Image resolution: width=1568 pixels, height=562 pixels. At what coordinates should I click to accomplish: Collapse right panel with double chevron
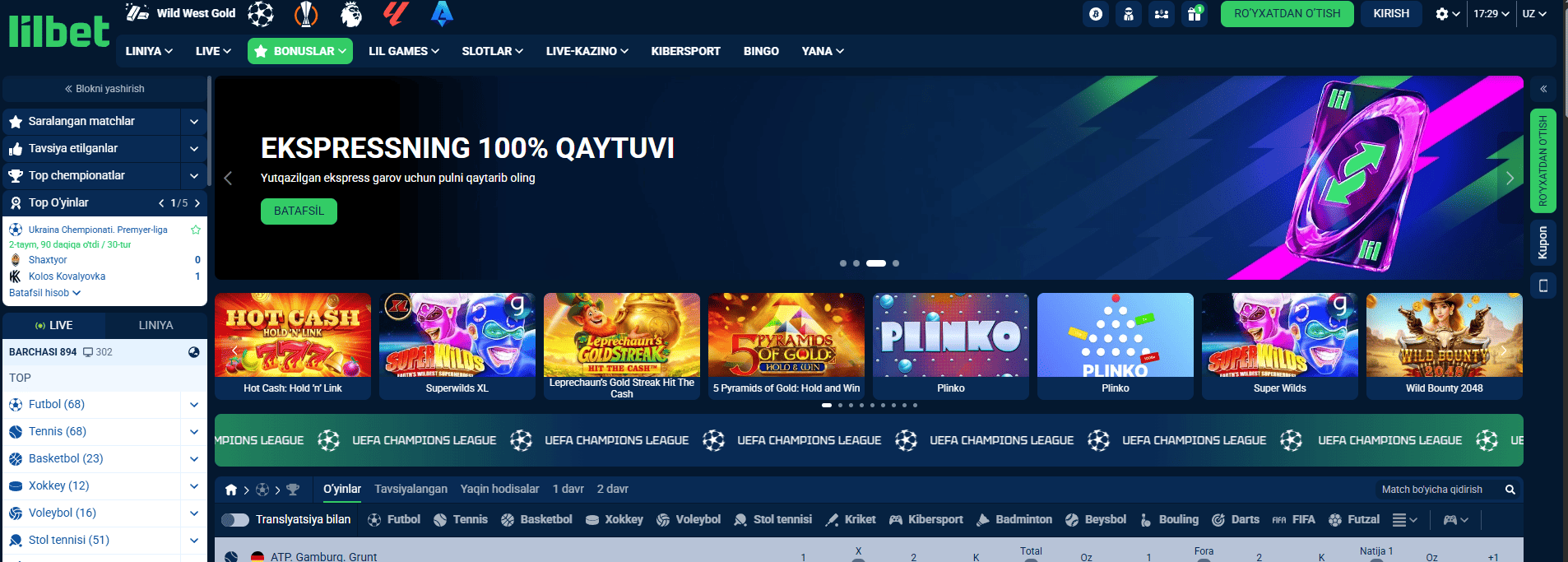[1543, 89]
